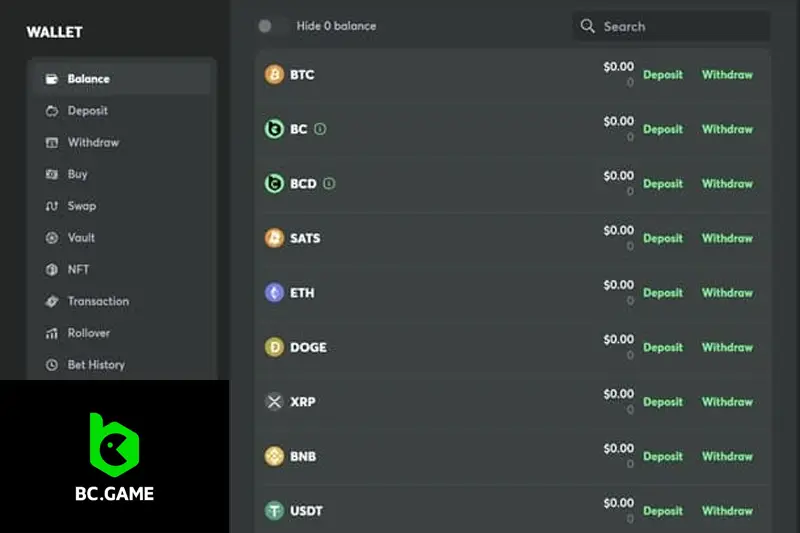
Task: Focus the Search input field
Action: click(671, 26)
